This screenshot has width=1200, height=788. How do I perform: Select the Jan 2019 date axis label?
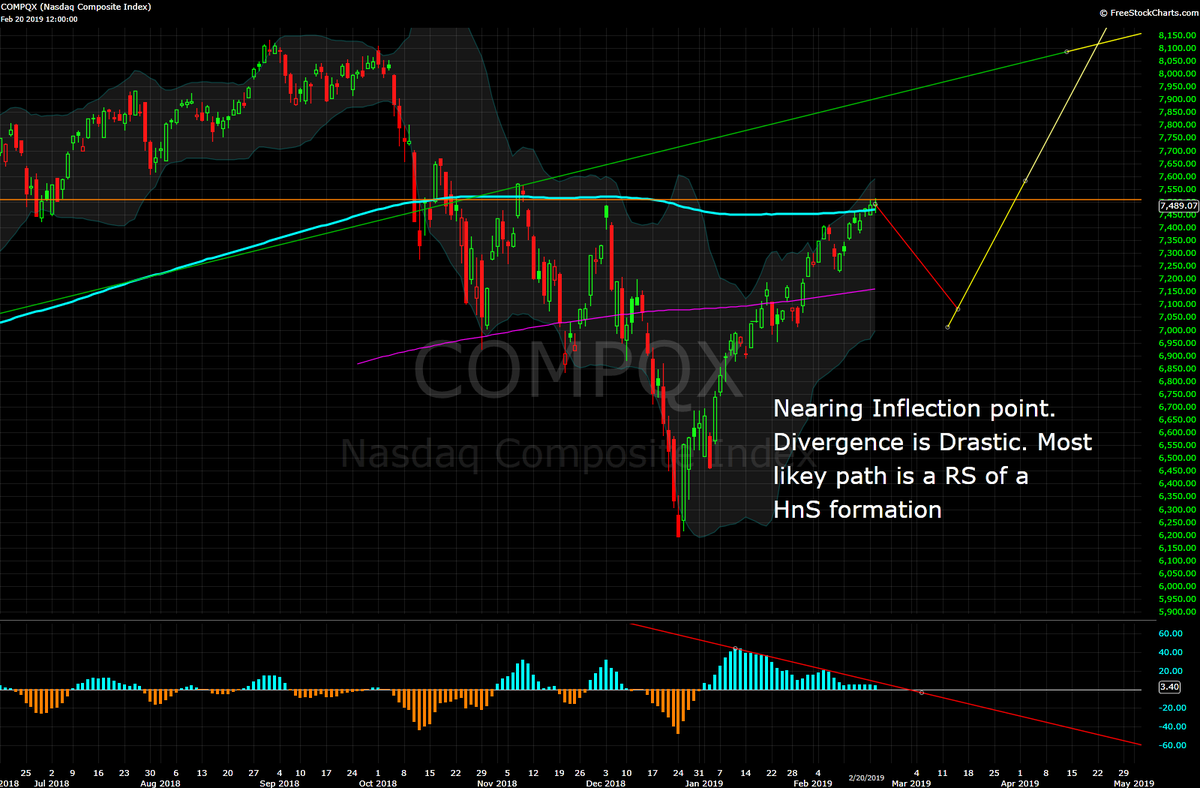(x=703, y=783)
